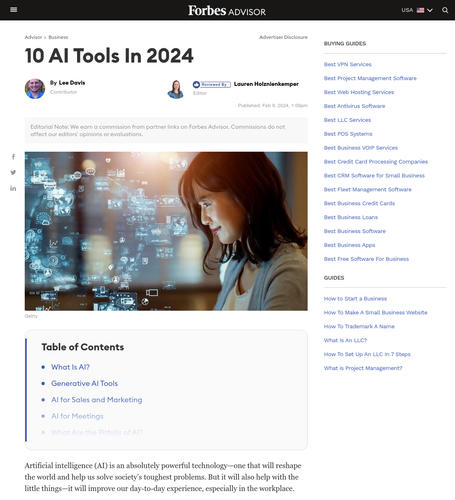Click the Forbes Advisor logo
This screenshot has width=455, height=500.
click(x=227, y=10)
